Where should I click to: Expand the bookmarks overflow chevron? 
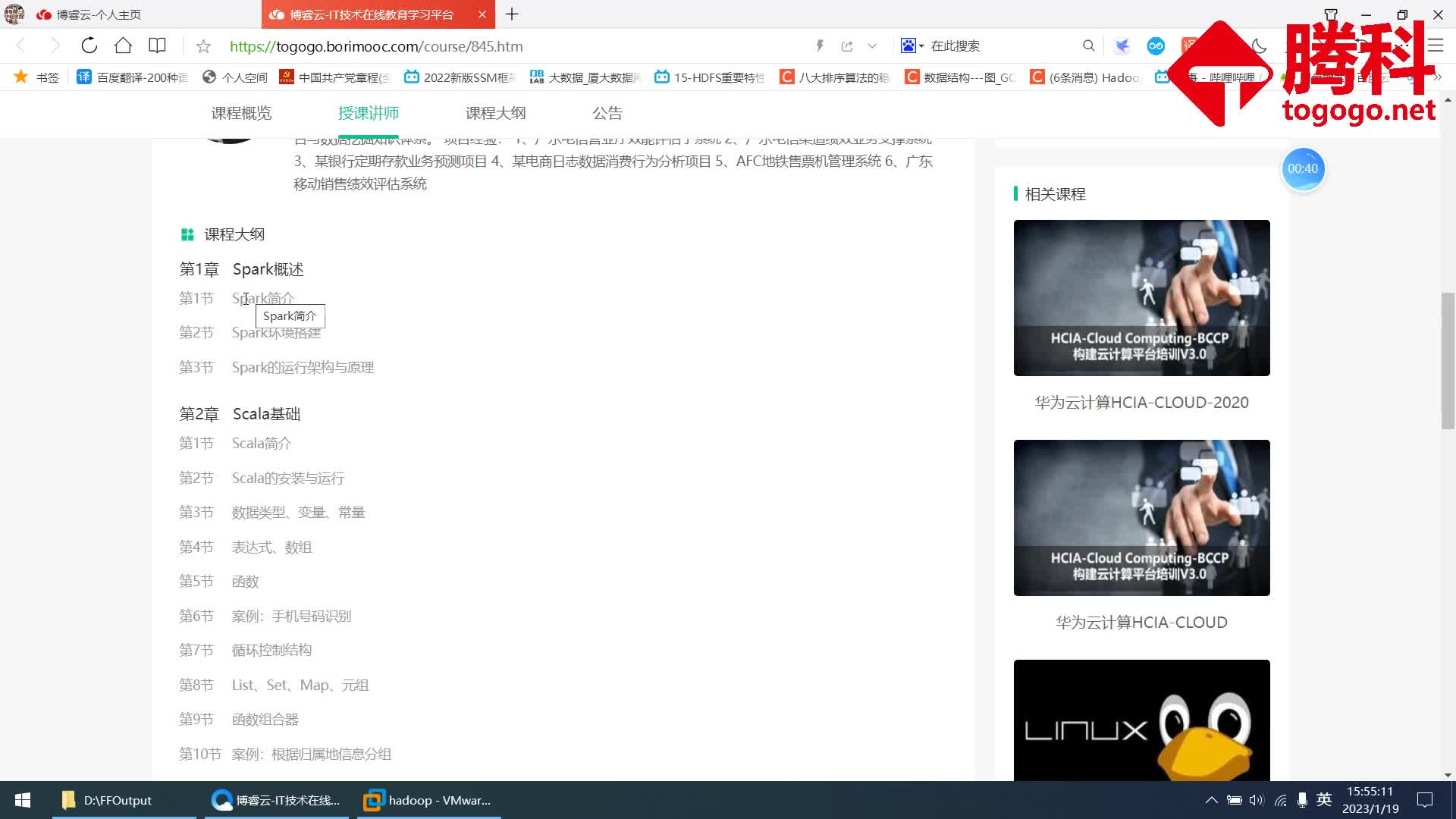(x=1436, y=77)
